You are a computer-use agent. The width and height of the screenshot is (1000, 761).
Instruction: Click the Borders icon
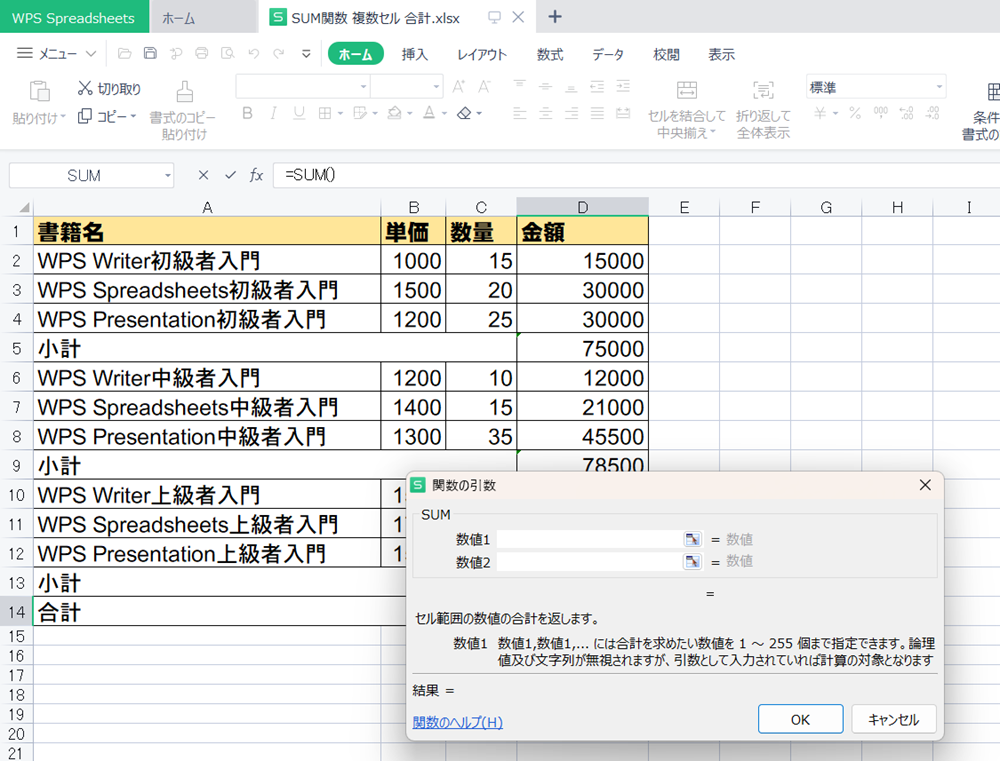325,114
